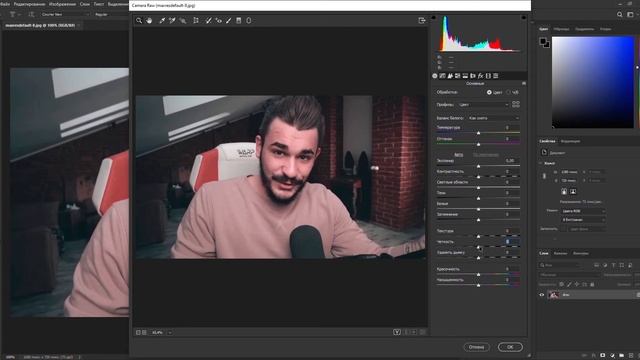Click the OK button in Camera Raw

pyautogui.click(x=510, y=347)
